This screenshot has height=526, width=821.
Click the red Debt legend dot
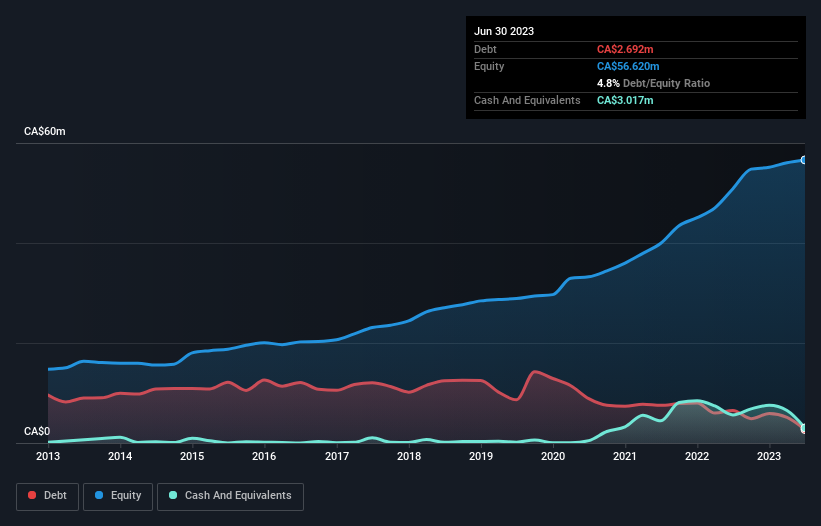32,495
